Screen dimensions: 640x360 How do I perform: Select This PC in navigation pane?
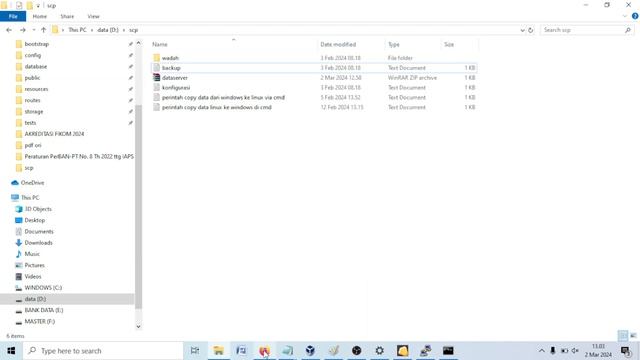point(30,198)
